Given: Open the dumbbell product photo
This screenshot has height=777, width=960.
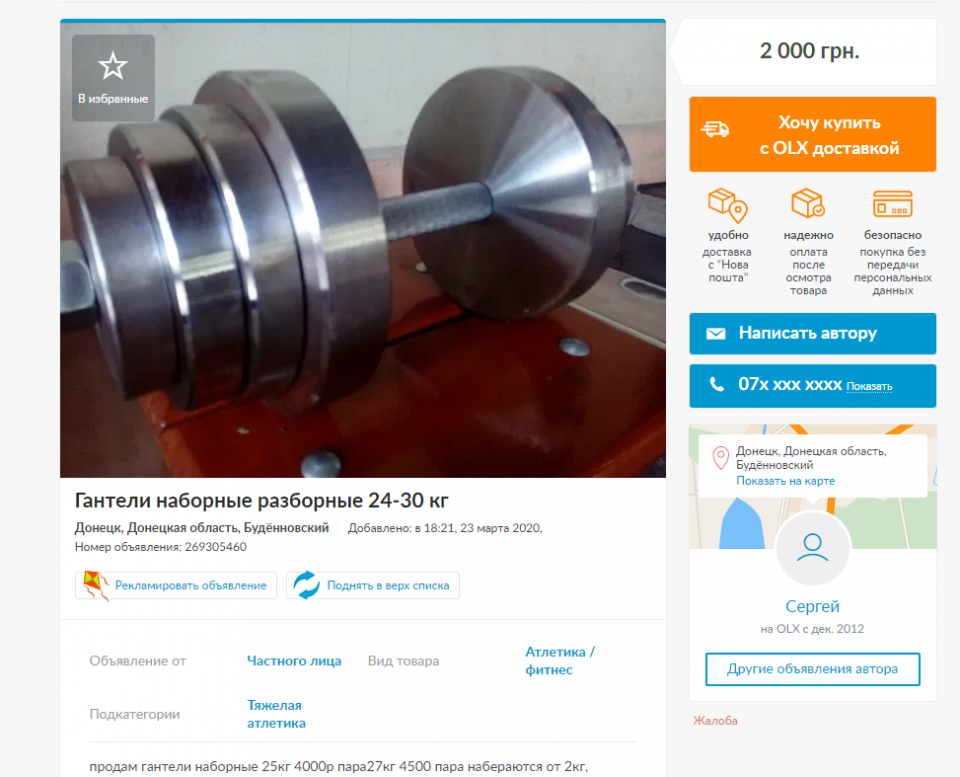Looking at the screenshot, I should coord(362,250).
